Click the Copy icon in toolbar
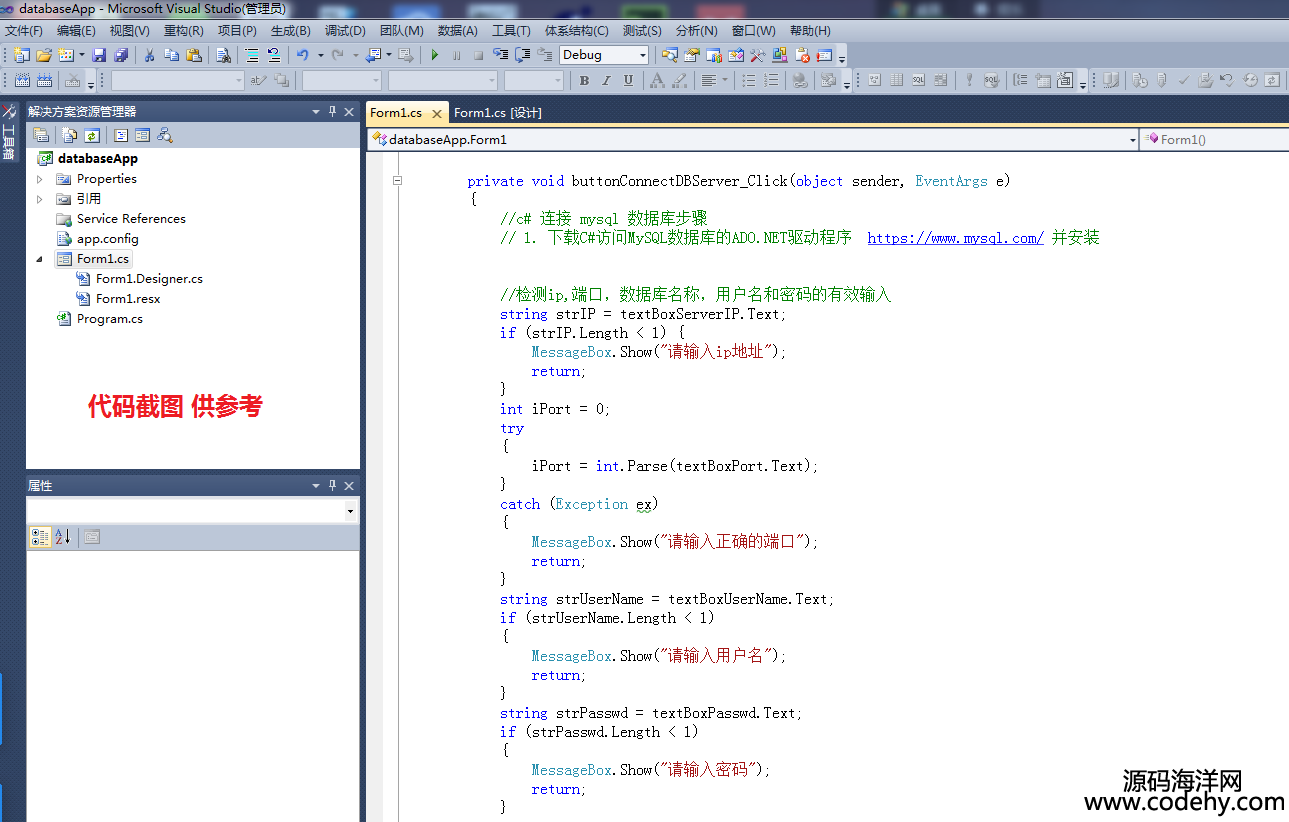The image size is (1289, 822). [x=171, y=55]
